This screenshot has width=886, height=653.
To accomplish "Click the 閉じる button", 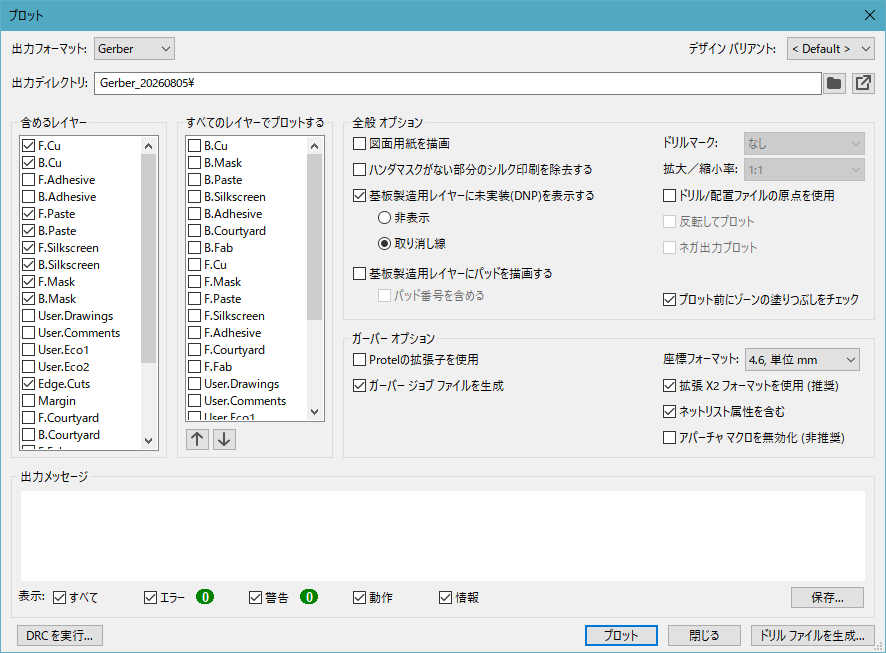I will [x=704, y=635].
